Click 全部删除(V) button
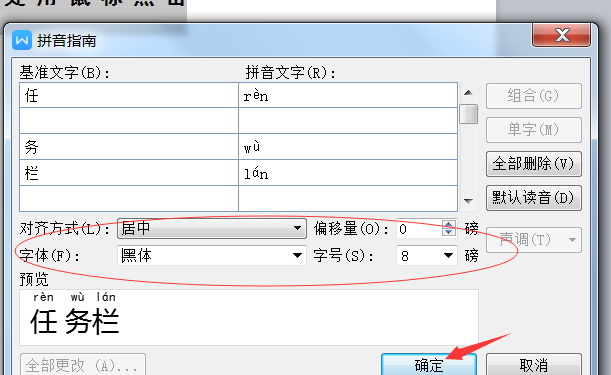Image resolution: width=611 pixels, height=375 pixels. (533, 164)
